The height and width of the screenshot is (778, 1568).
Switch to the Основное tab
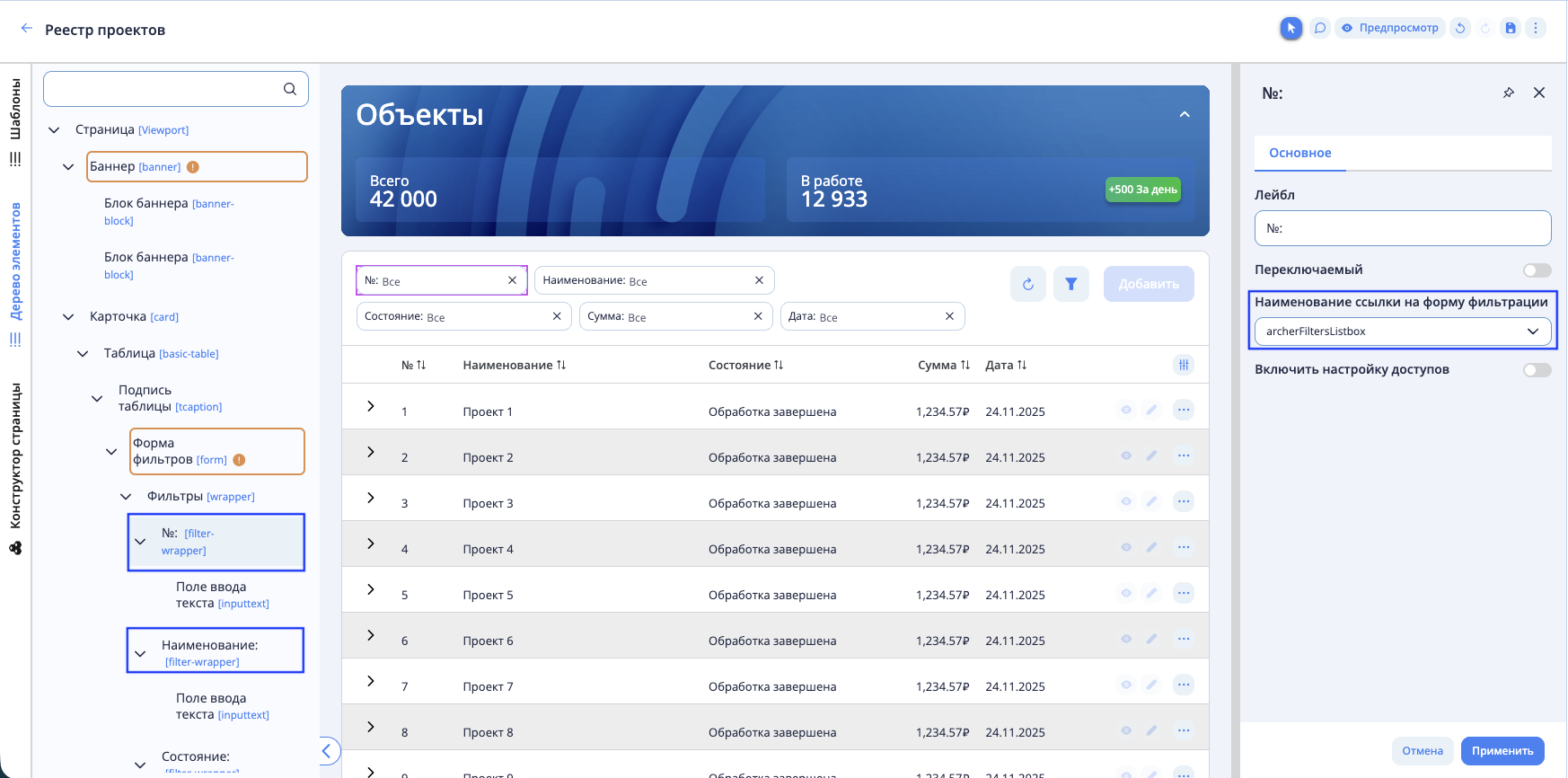[x=1299, y=153]
